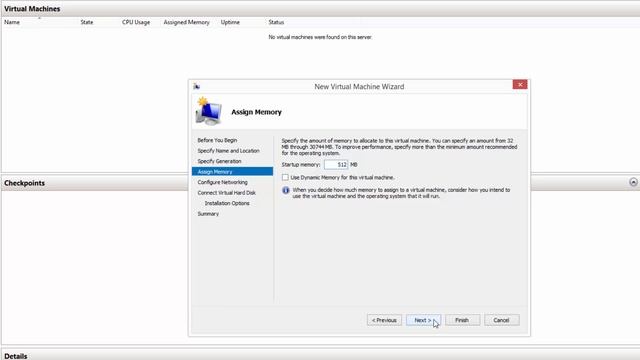Enable Use Dynamic Memory checkbox
This screenshot has width=640, height=360.
(285, 177)
